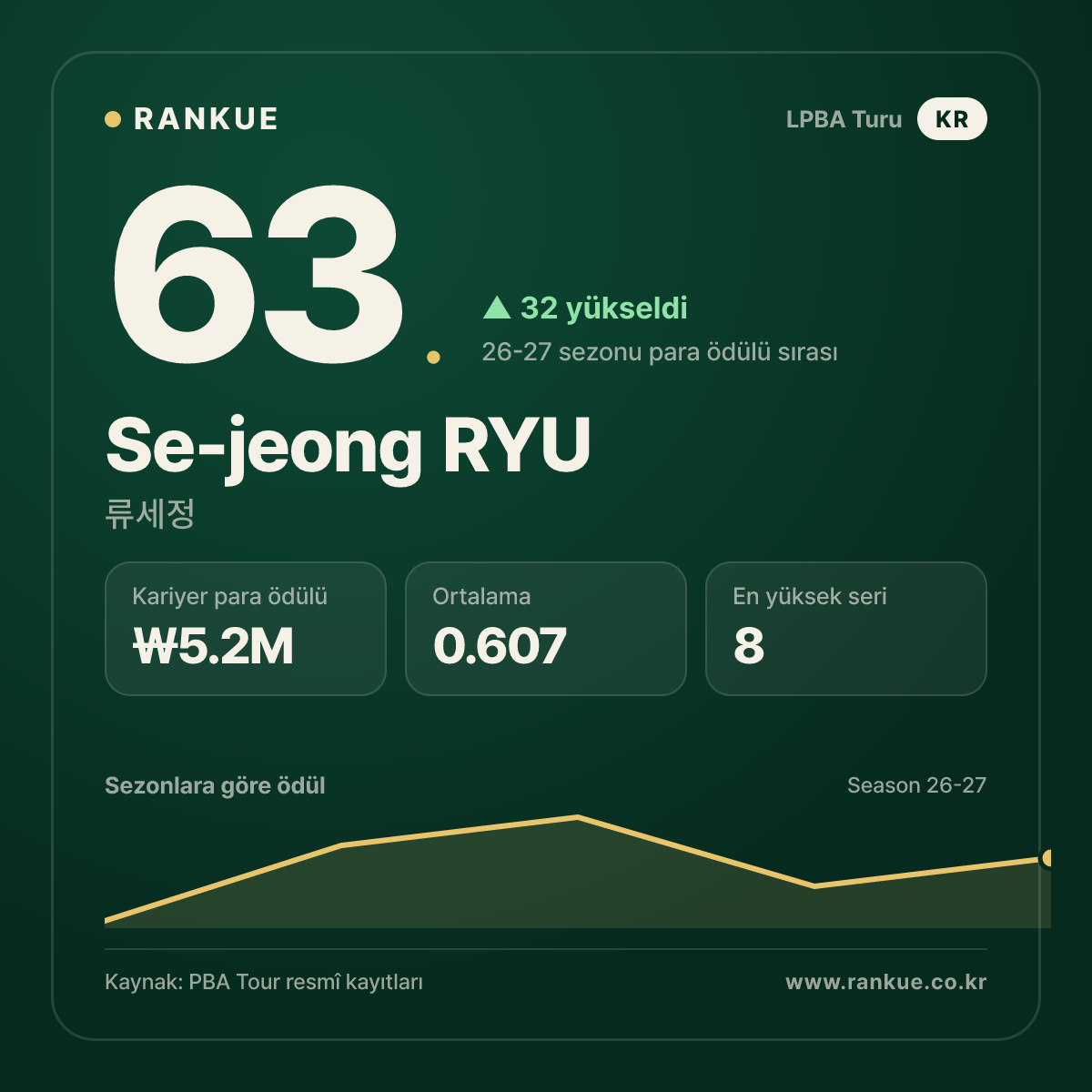1092x1092 pixels.
Task: Click the LPBA Turu label
Action: click(844, 119)
